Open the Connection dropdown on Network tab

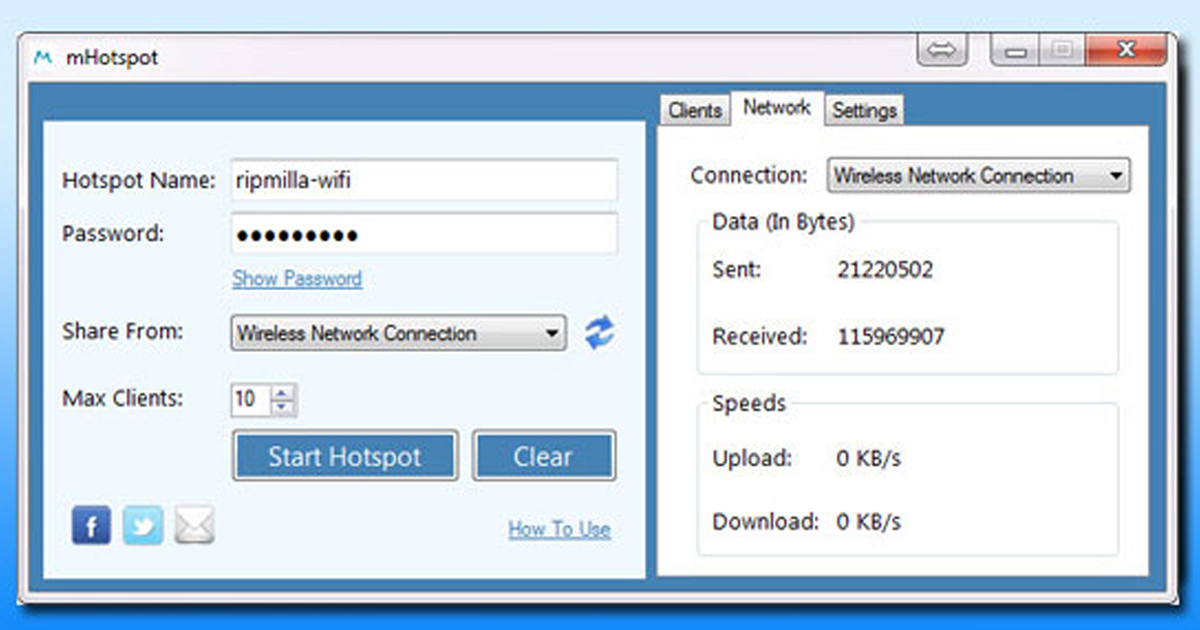coord(1118,175)
